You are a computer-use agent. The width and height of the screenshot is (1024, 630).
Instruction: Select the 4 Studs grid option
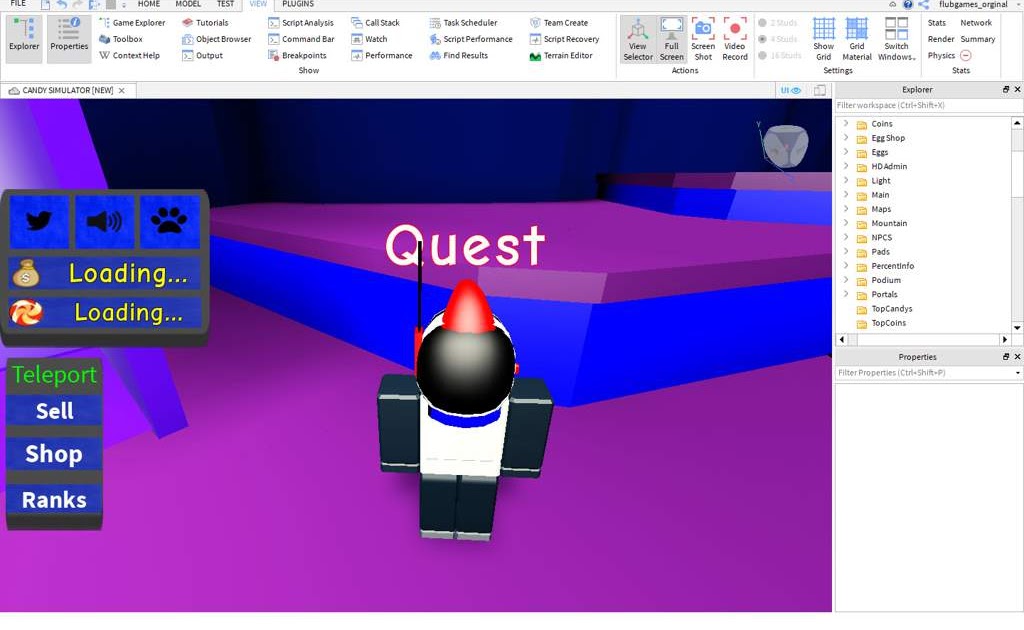(778, 39)
